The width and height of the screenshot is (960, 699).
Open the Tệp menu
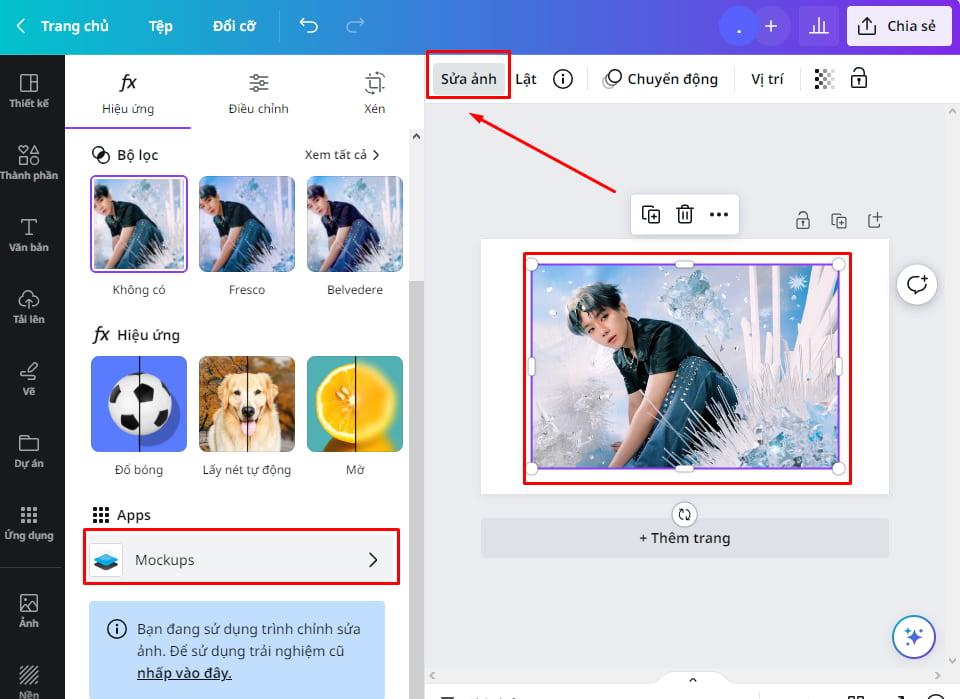pos(160,26)
